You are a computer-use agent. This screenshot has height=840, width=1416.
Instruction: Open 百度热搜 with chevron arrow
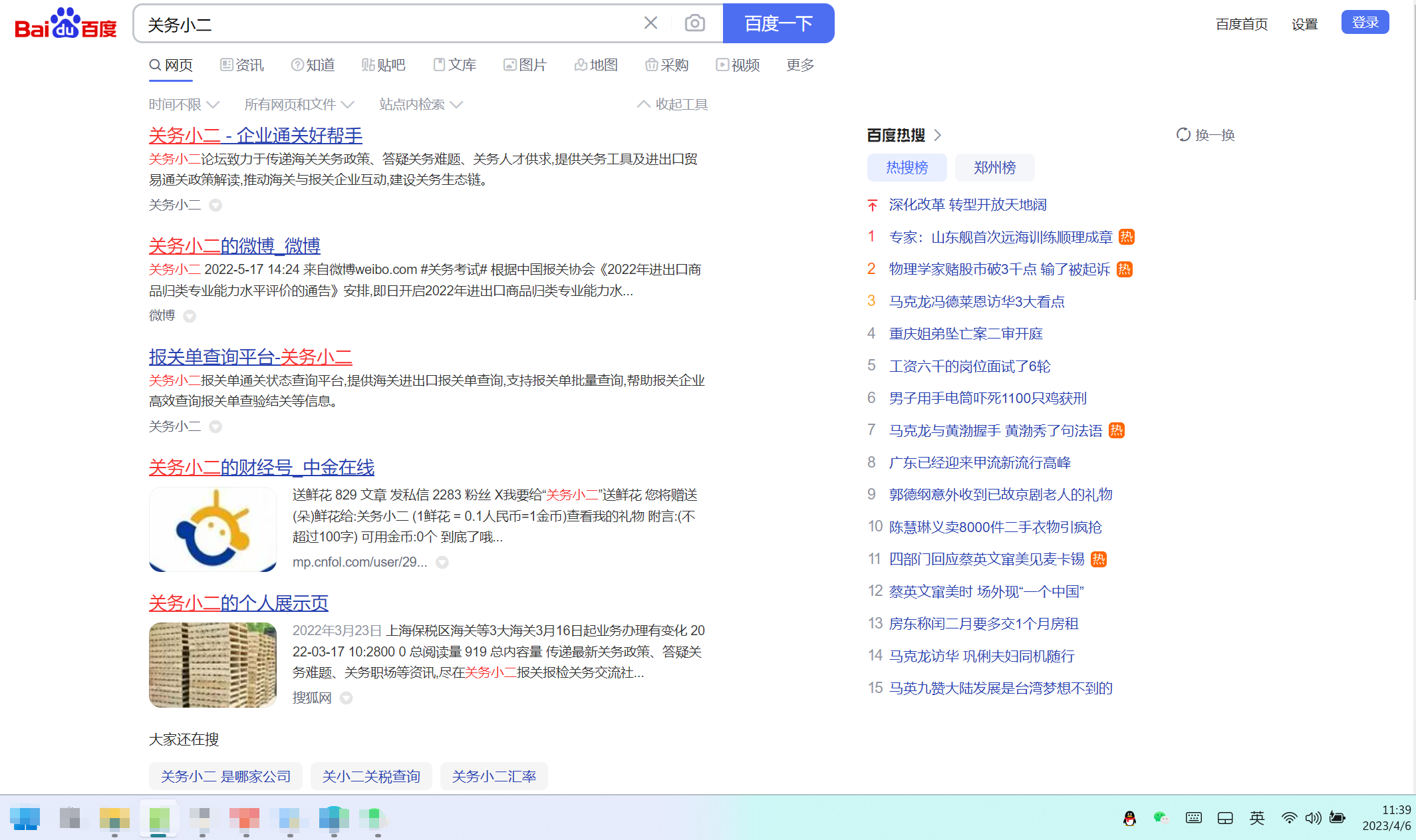click(905, 135)
